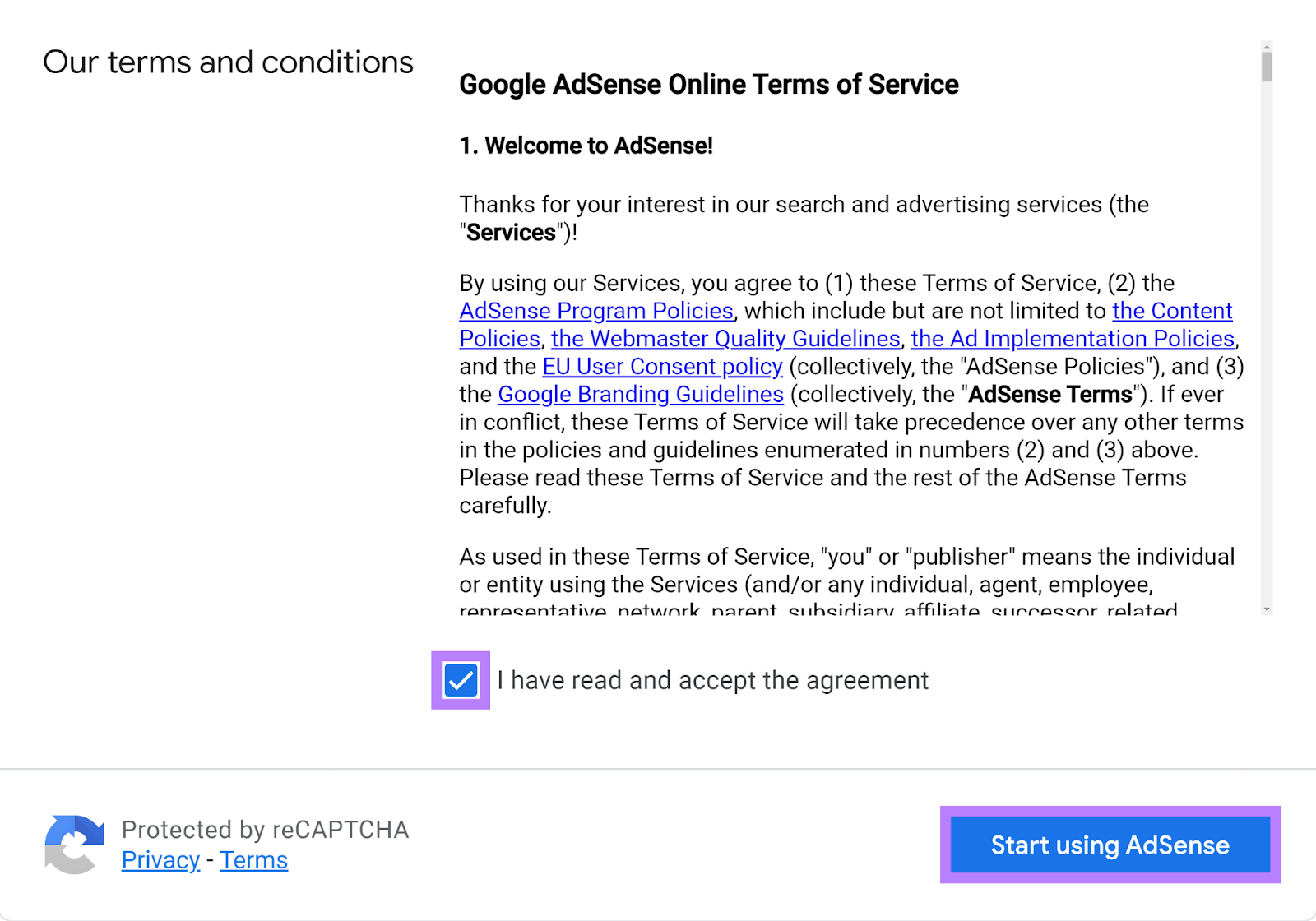This screenshot has height=921, width=1316.
Task: Uncheck the agreement acceptance checkbox
Action: pos(460,680)
